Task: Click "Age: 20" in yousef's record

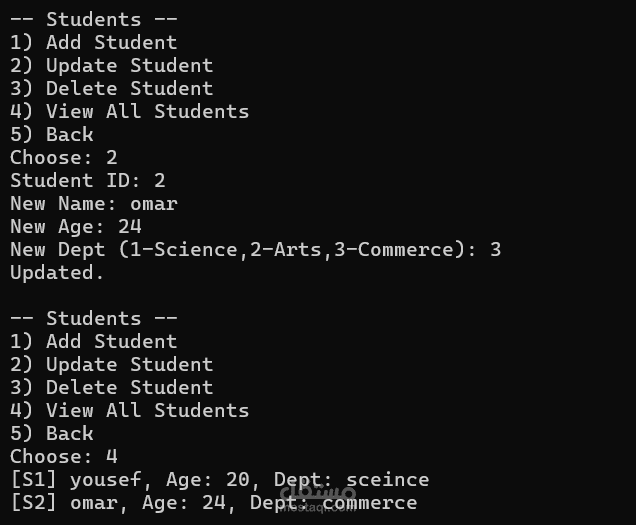Action: click(x=201, y=479)
